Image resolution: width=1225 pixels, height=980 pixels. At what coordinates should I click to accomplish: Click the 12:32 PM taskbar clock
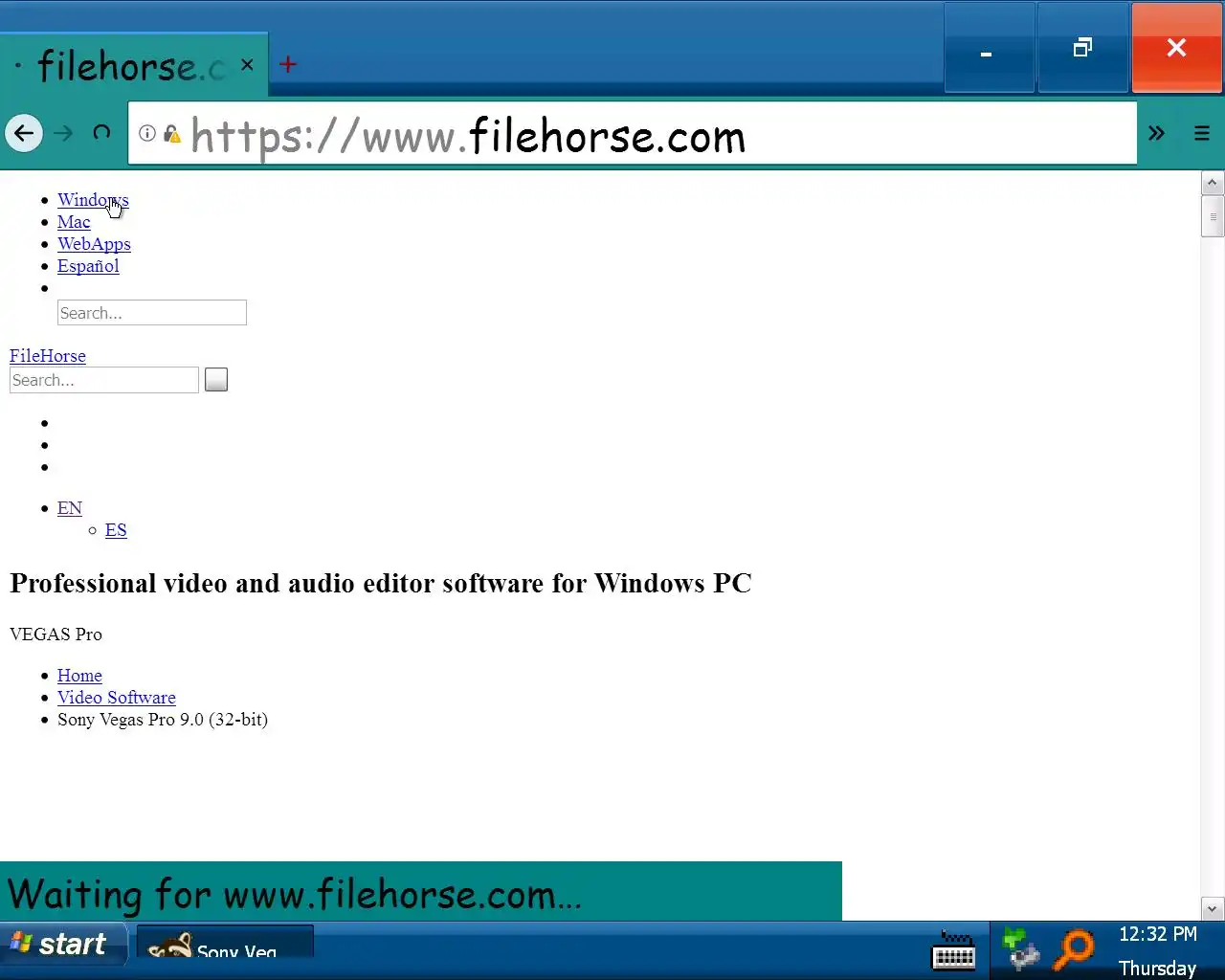1158,934
